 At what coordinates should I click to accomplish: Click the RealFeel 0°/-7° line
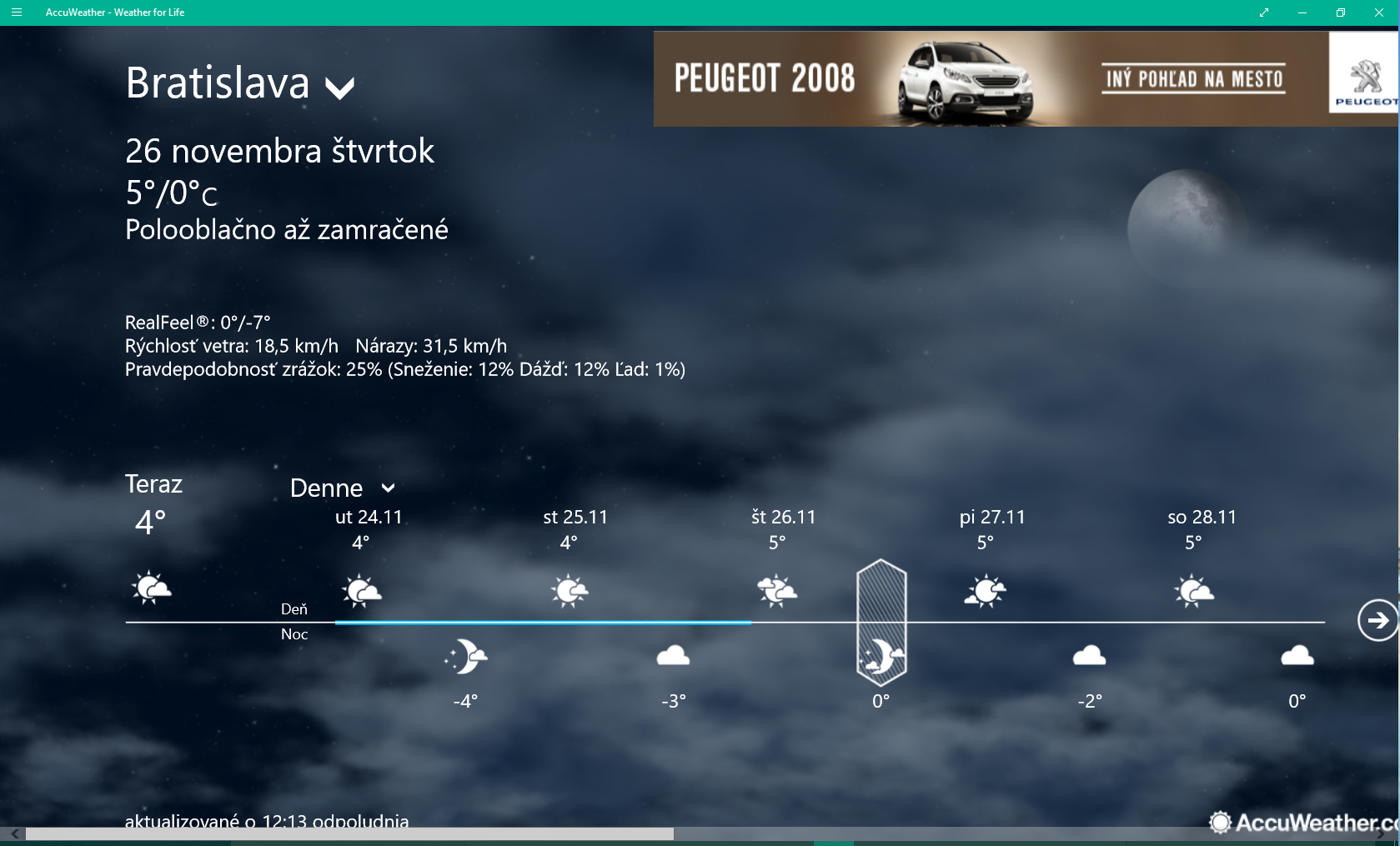click(x=198, y=323)
